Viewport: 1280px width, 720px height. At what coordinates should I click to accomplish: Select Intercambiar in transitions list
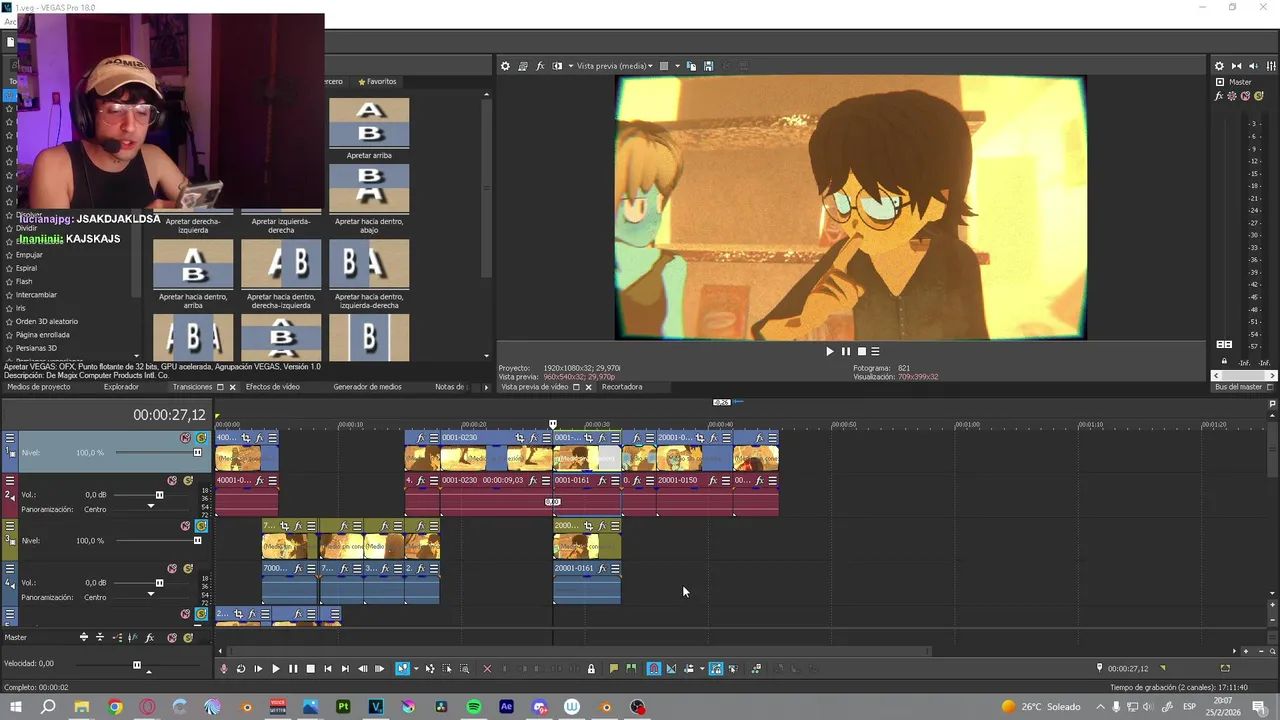[x=36, y=295]
